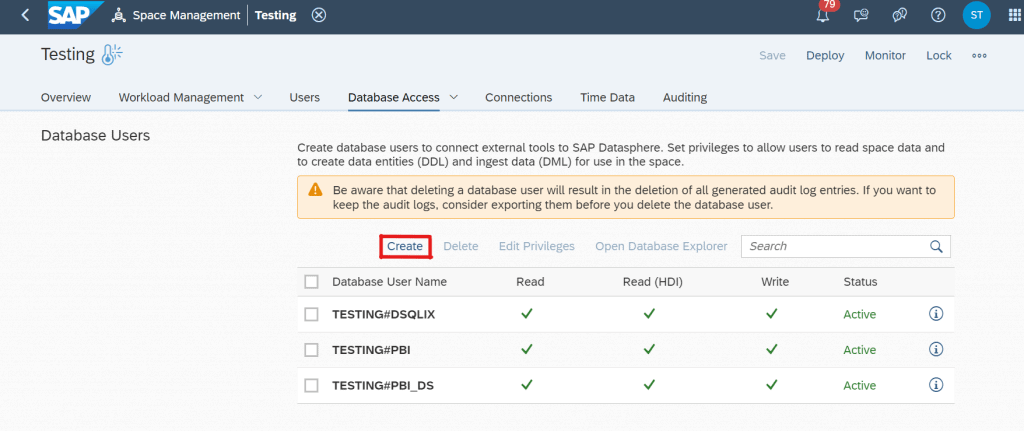The image size is (1024, 431).
Task: Open the product switcher grid icon
Action: (x=1014, y=15)
